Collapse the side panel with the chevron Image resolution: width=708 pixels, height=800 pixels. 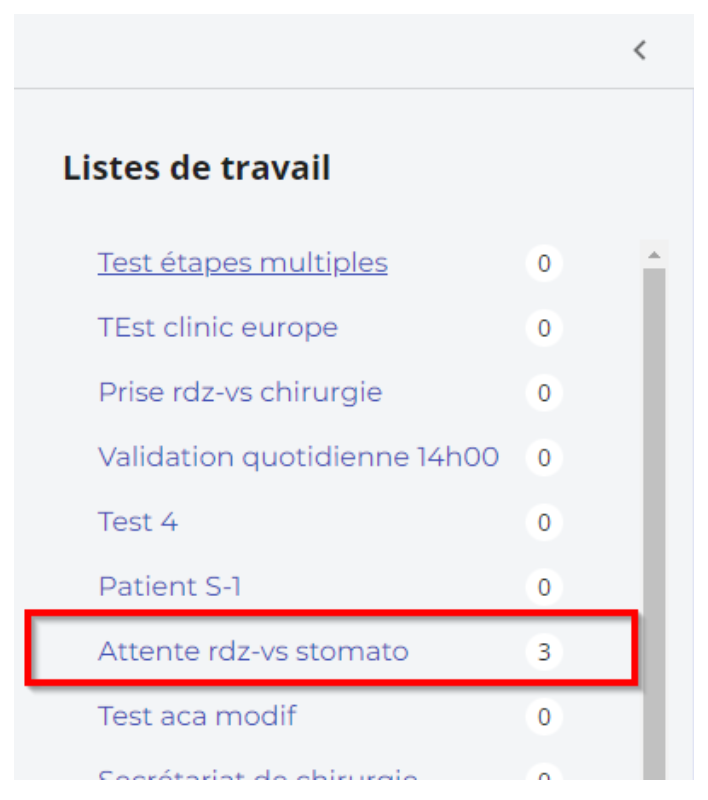point(640,50)
